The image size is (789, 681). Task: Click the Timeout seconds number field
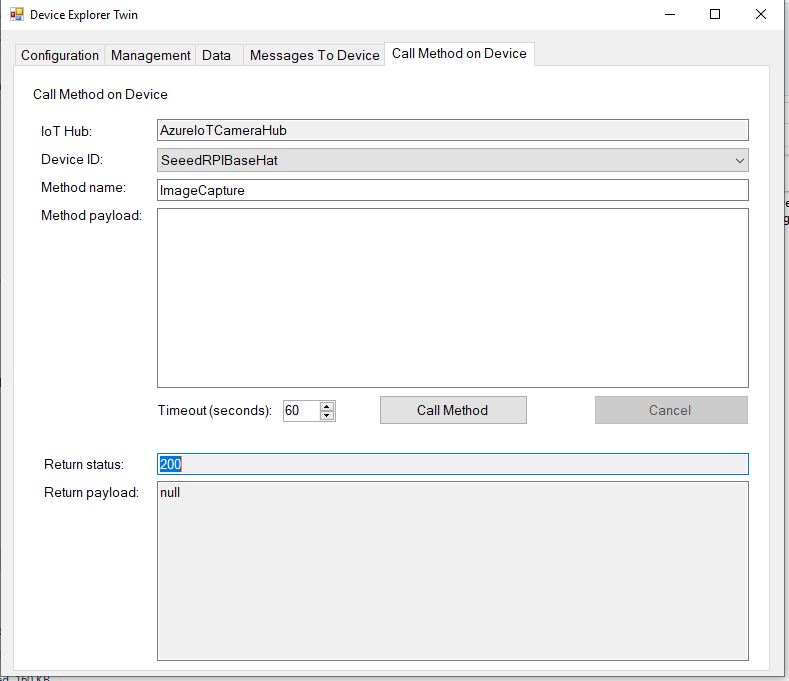click(x=300, y=411)
